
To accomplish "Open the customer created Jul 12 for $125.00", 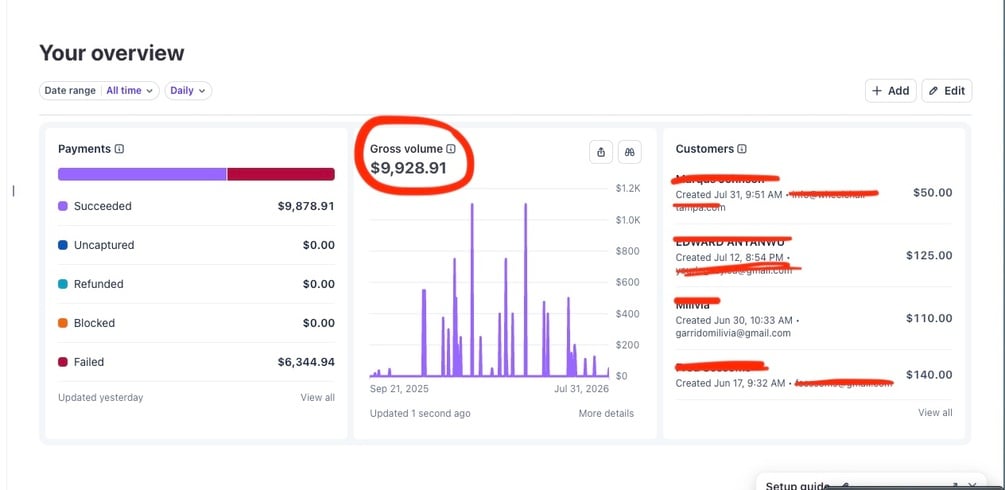I will [x=813, y=255].
